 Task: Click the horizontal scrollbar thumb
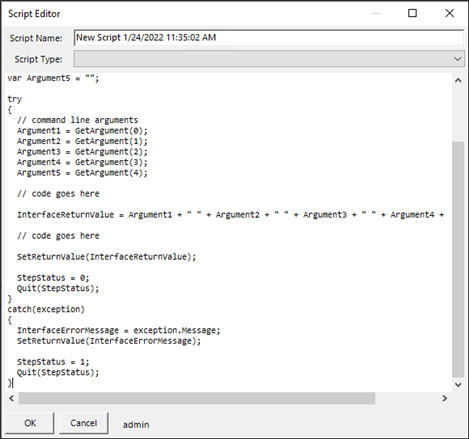pos(197,398)
